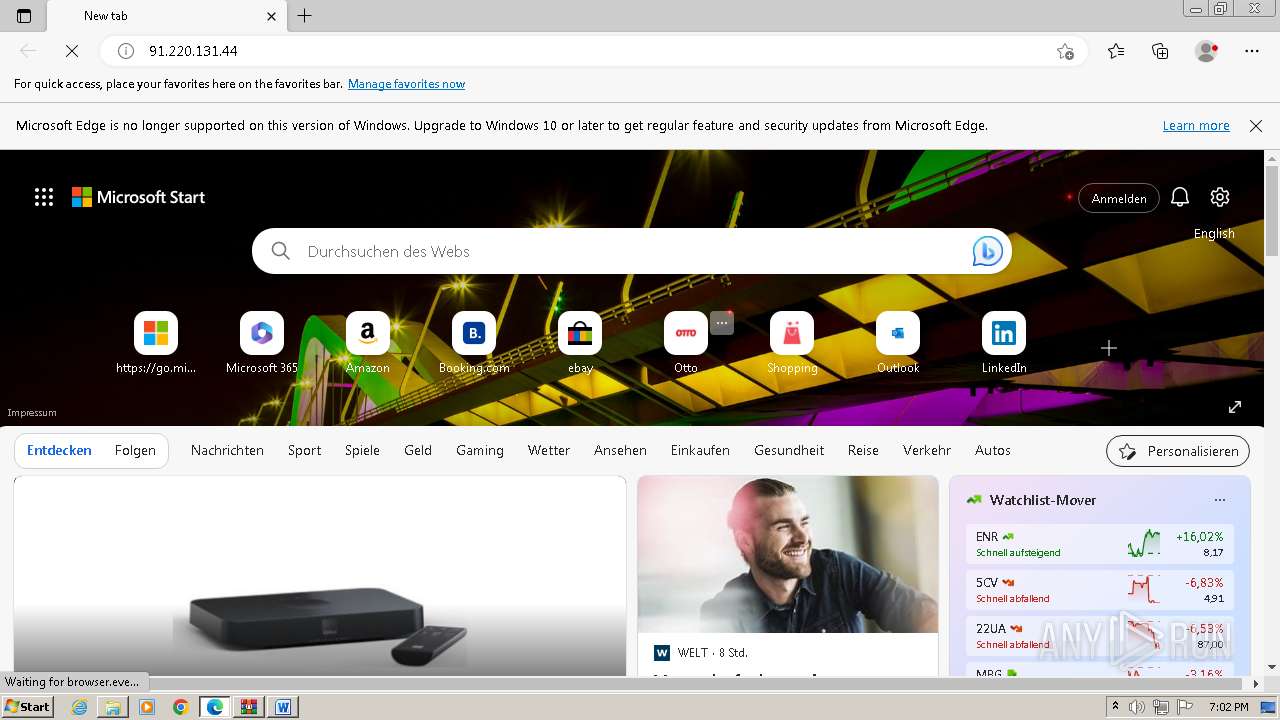Click the horizontal scrollbar right arrow
This screenshot has width=1280, height=720.
coord(1257,684)
